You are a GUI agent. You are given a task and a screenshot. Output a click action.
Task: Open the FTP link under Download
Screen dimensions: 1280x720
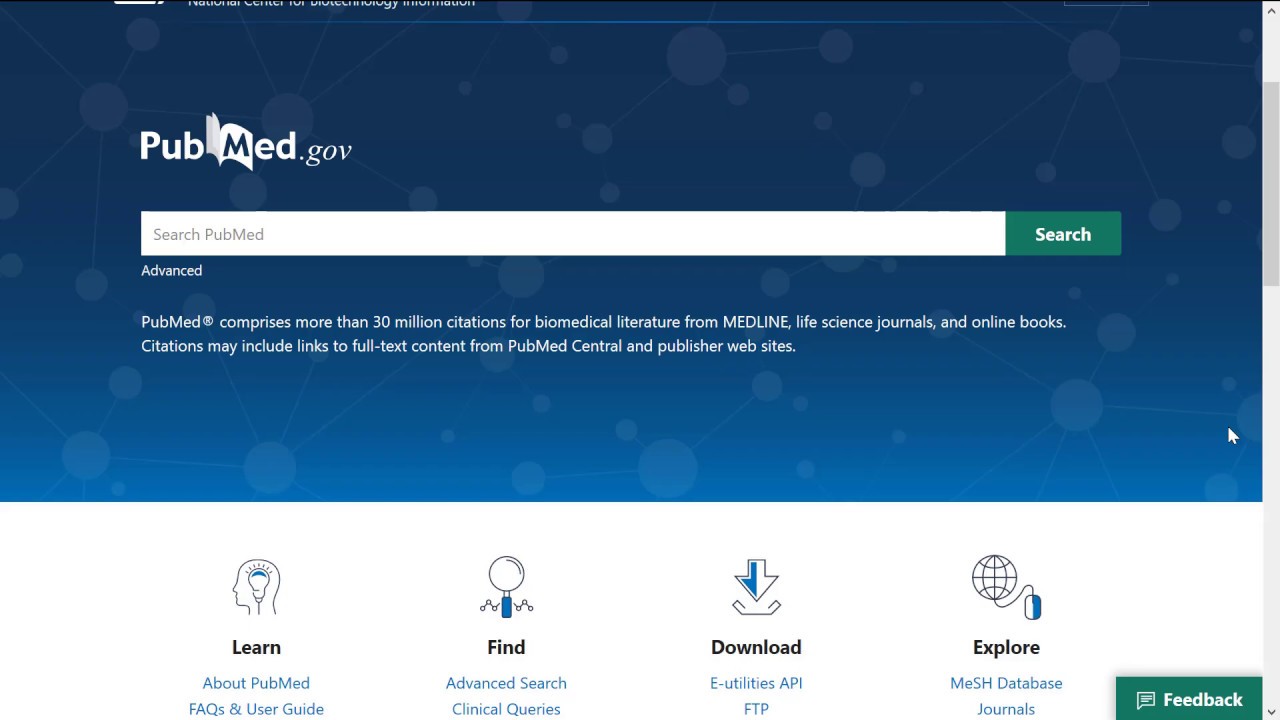click(756, 709)
